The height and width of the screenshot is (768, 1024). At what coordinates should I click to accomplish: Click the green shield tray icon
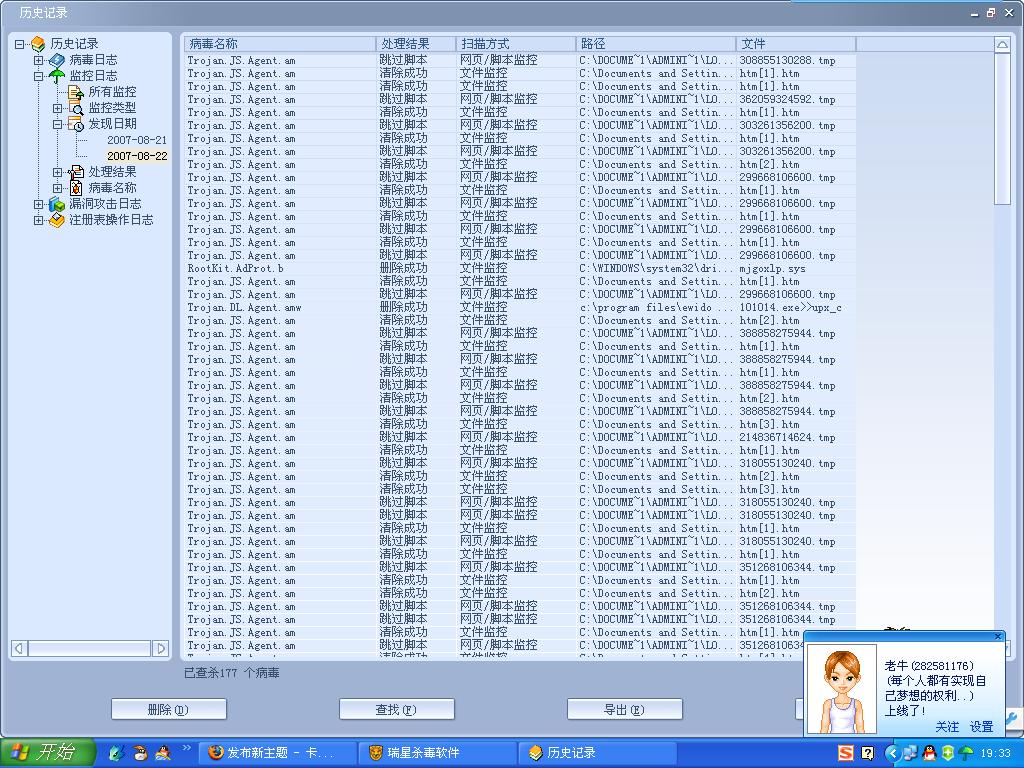(947, 753)
